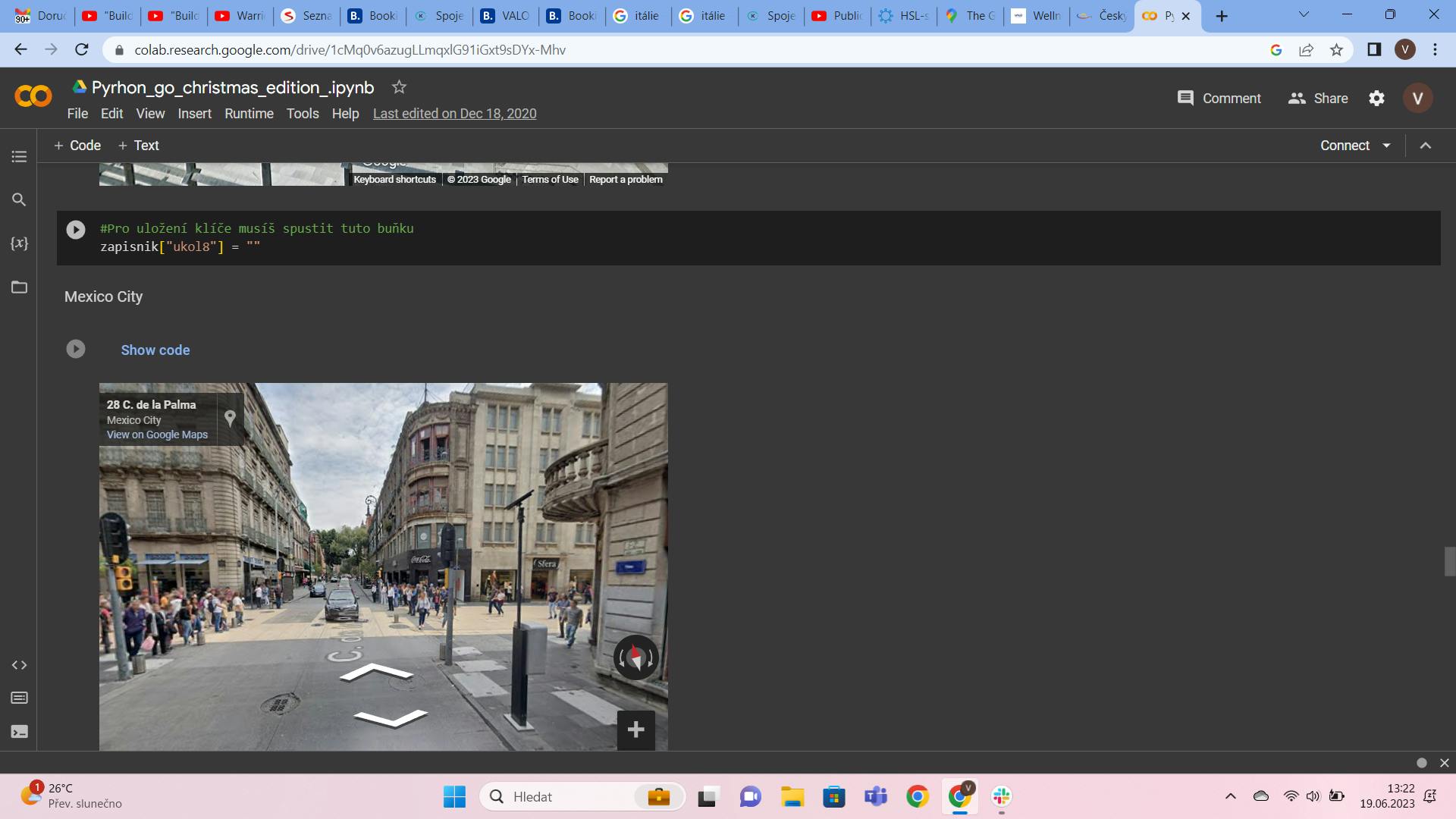
Task: Expand the Connect options dropdown arrow
Action: point(1386,146)
